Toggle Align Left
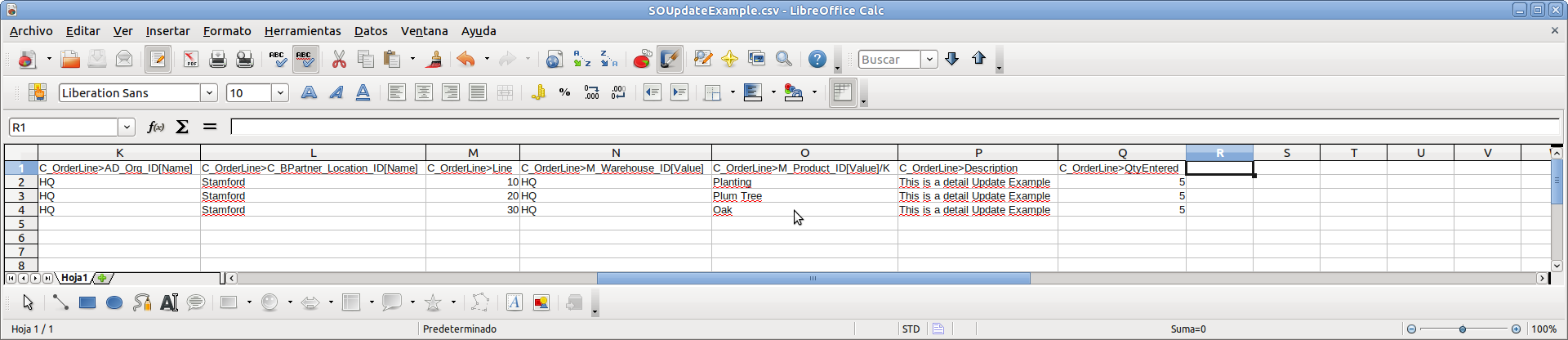This screenshot has width=1568, height=340. click(396, 92)
